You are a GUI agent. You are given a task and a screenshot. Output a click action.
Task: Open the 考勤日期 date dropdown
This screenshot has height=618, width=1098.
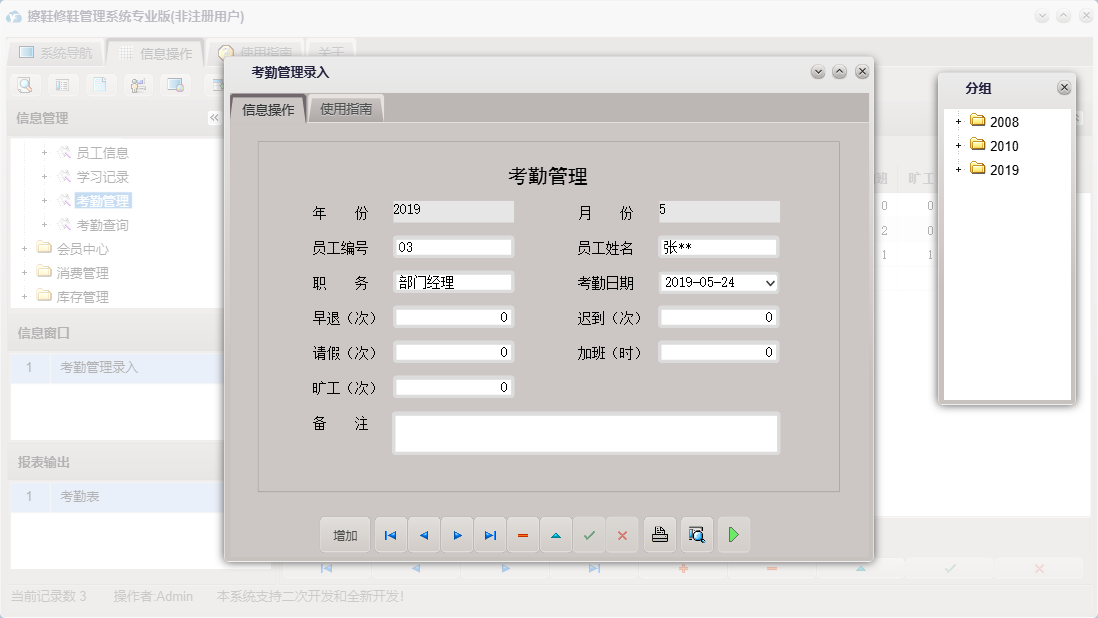point(766,282)
